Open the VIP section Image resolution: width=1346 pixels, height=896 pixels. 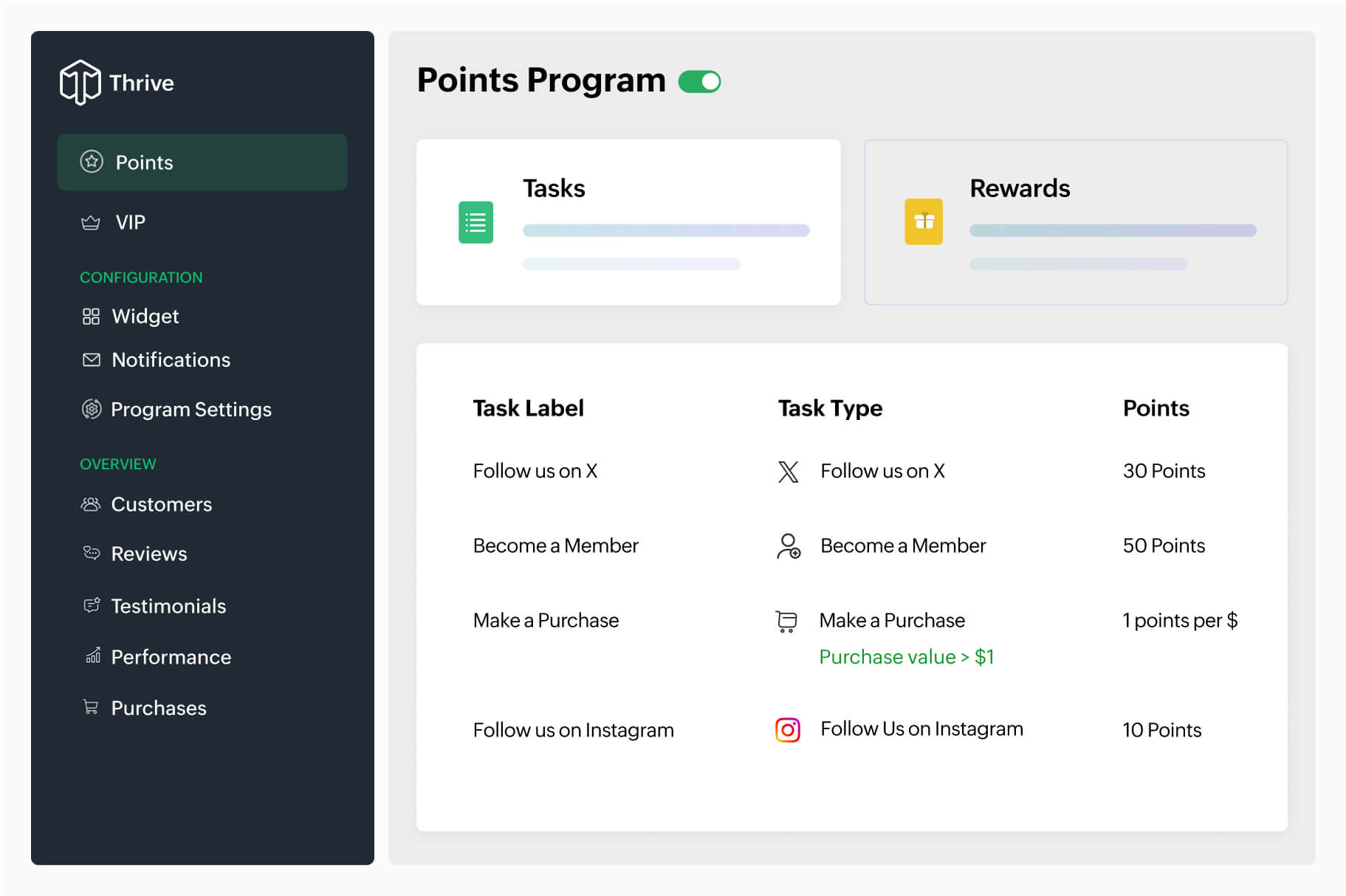[130, 222]
